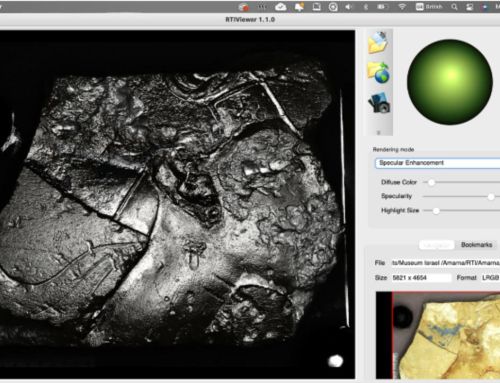Click the circular icon beside the volume icon
Screen dimensions: 500x383
[x=333, y=7]
